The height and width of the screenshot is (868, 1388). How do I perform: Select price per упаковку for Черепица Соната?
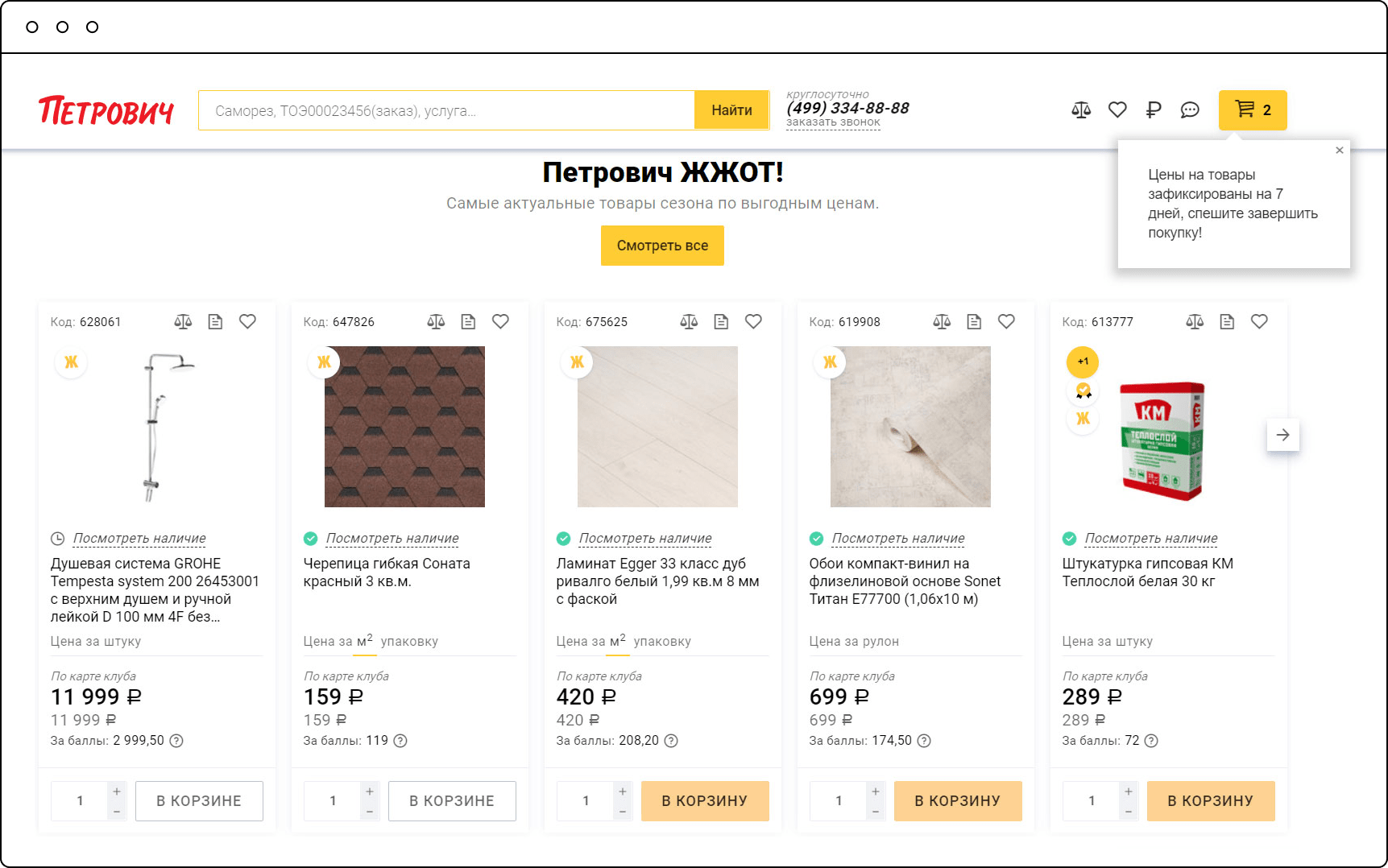pos(409,642)
